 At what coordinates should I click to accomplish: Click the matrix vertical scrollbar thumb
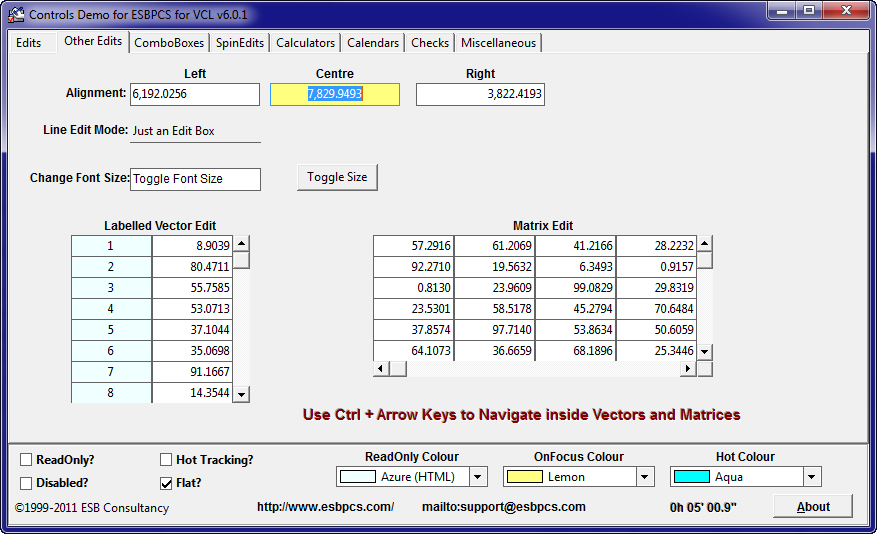(x=705, y=261)
